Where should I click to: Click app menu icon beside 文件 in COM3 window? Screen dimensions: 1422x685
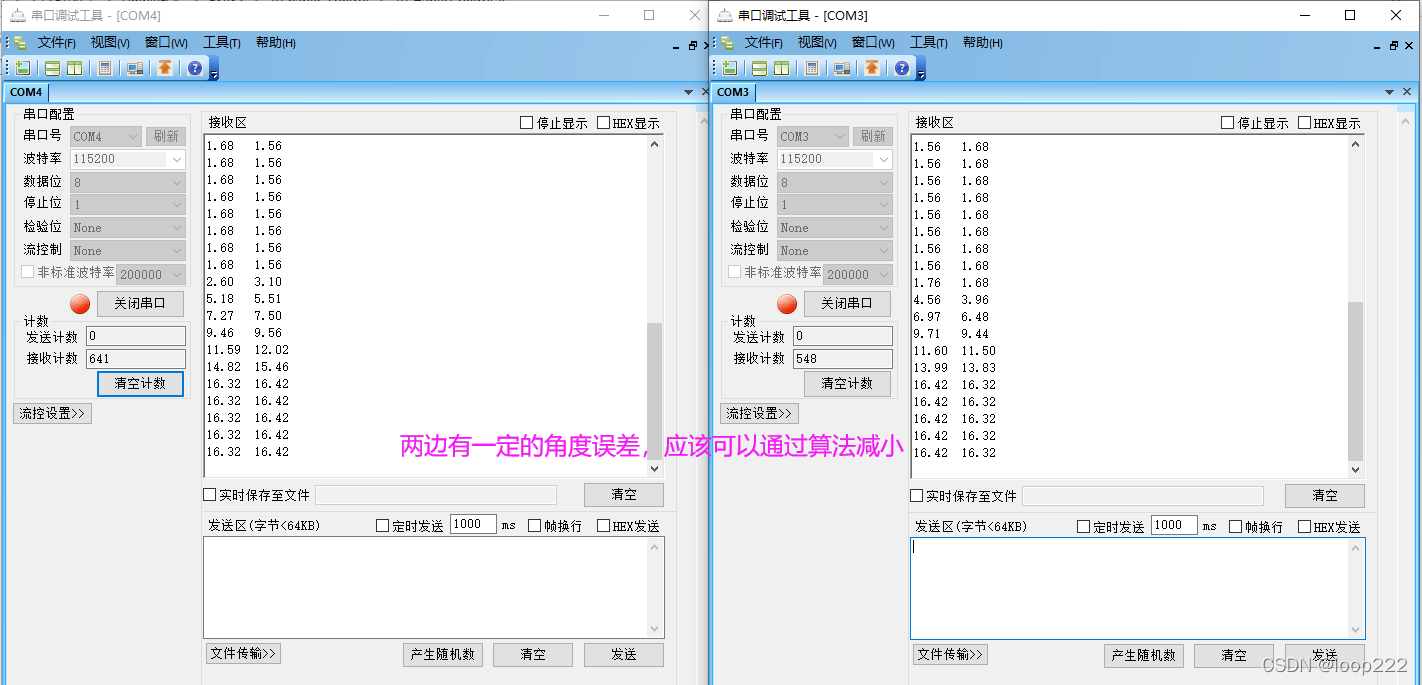point(727,43)
